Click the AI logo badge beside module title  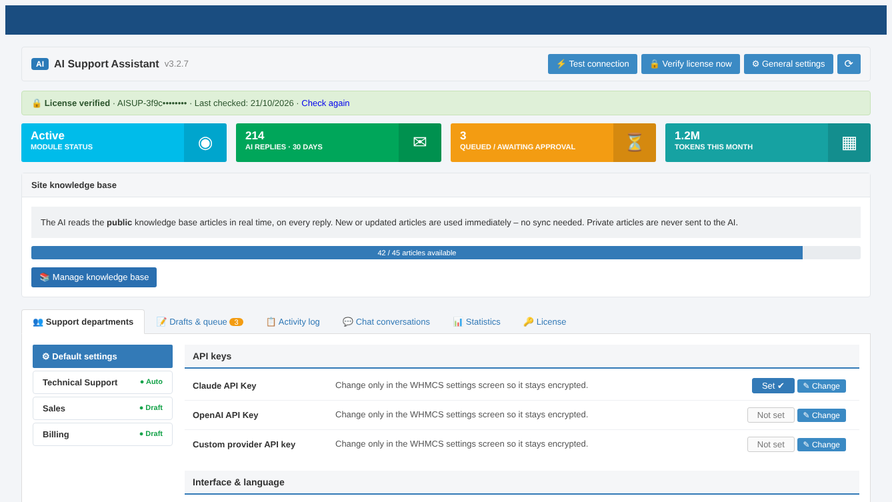tap(40, 64)
